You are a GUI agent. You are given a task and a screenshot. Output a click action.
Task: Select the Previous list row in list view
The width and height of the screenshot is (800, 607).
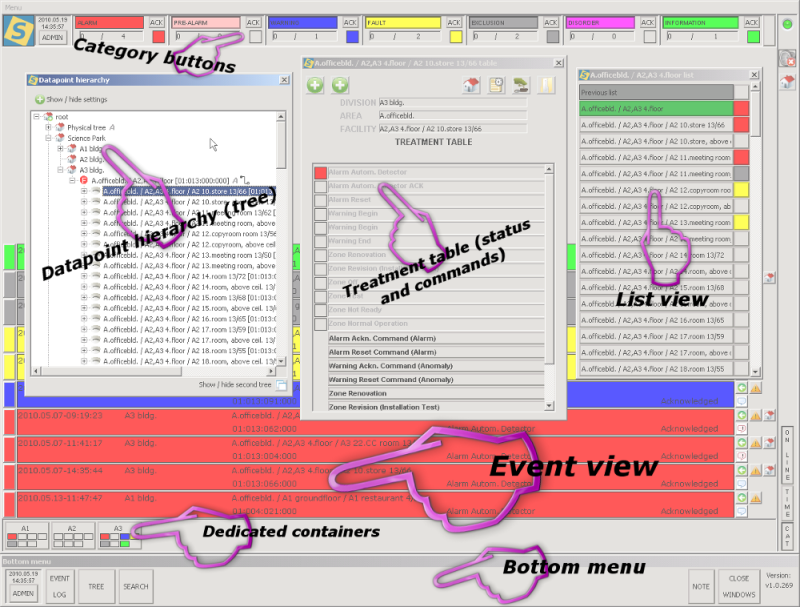click(x=656, y=92)
